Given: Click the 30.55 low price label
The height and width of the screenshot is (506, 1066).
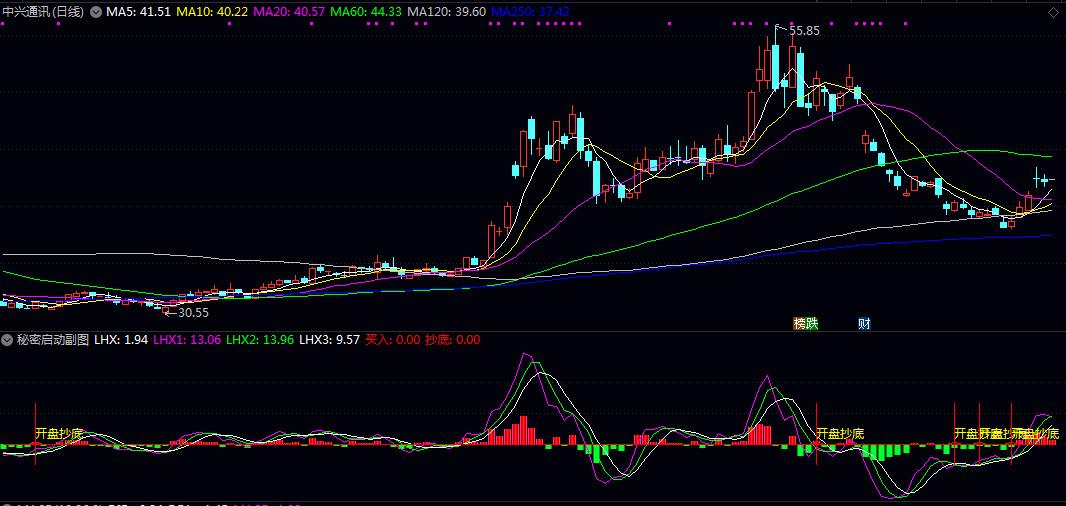Looking at the screenshot, I should pyautogui.click(x=193, y=313).
